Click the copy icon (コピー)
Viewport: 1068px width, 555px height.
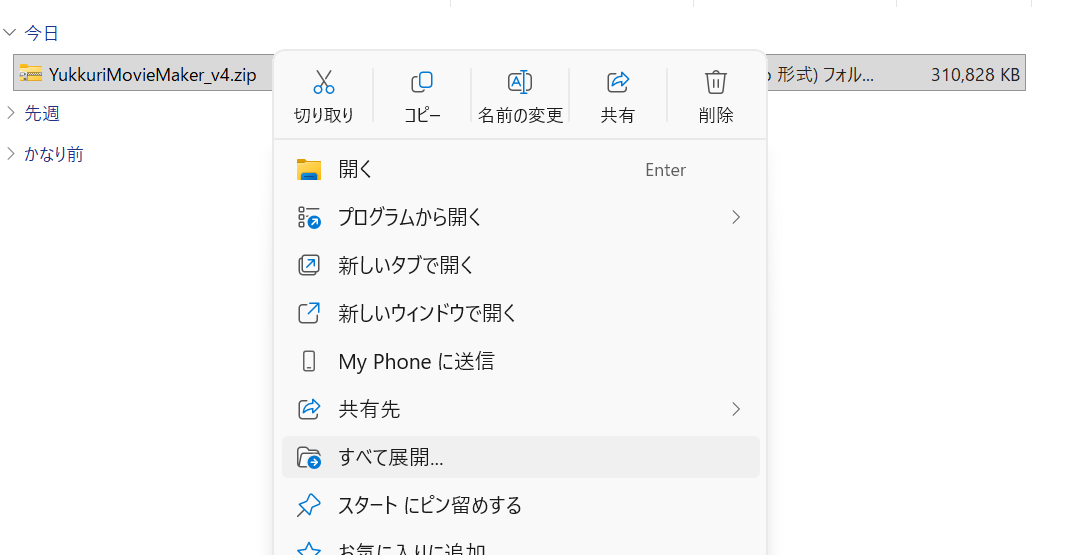click(422, 82)
